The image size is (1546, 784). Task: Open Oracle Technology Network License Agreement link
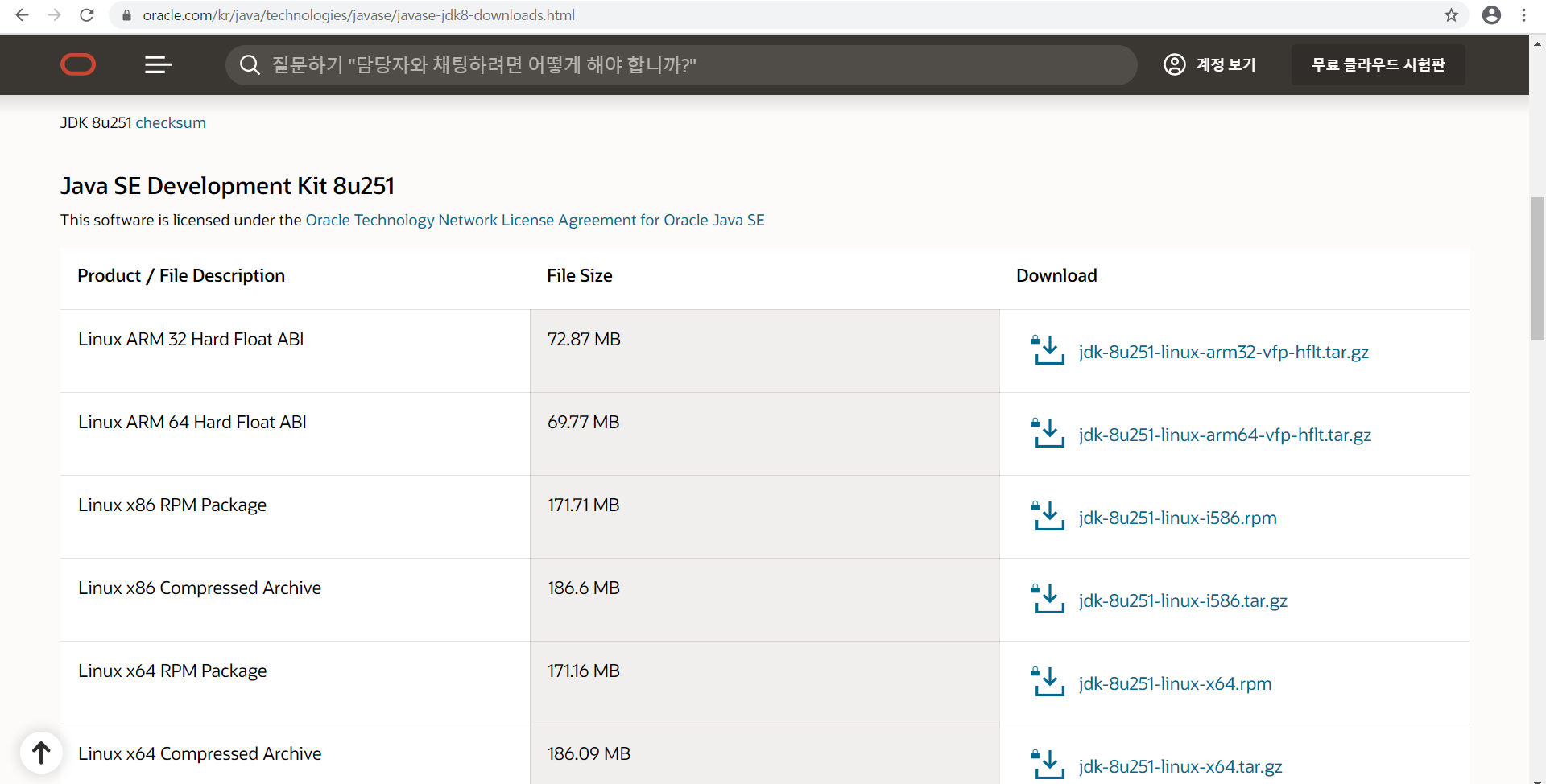(x=535, y=220)
